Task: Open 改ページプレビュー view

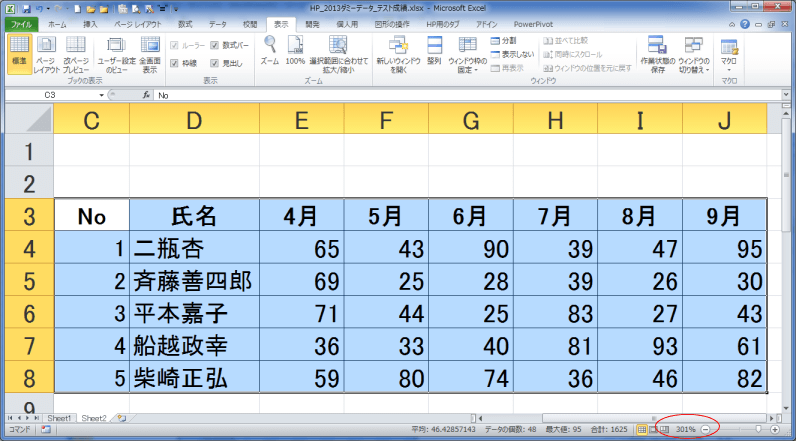Action: pos(76,53)
